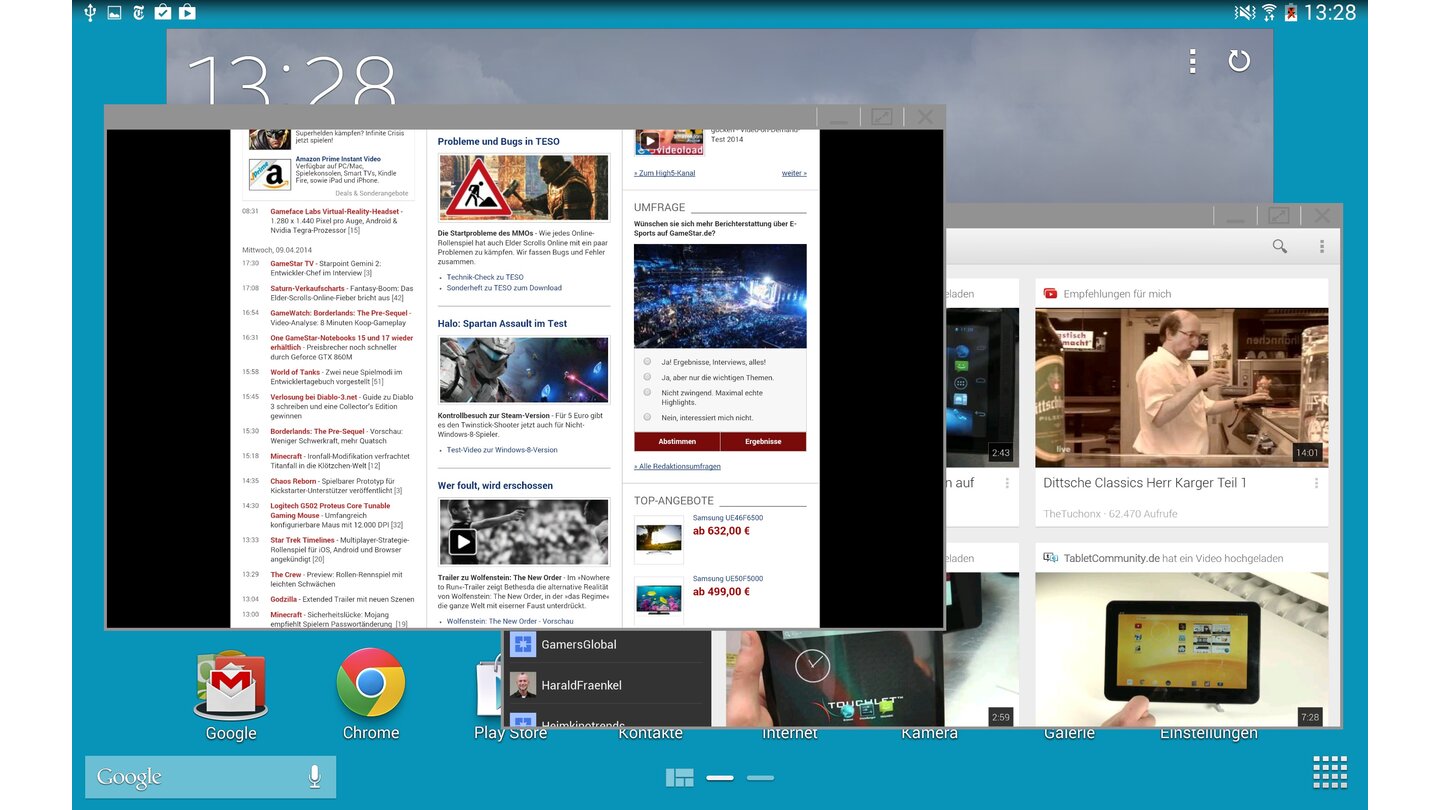The image size is (1440, 810).
Task: Open 'Saturn-Verkaufscharts' news item
Action: point(341,293)
